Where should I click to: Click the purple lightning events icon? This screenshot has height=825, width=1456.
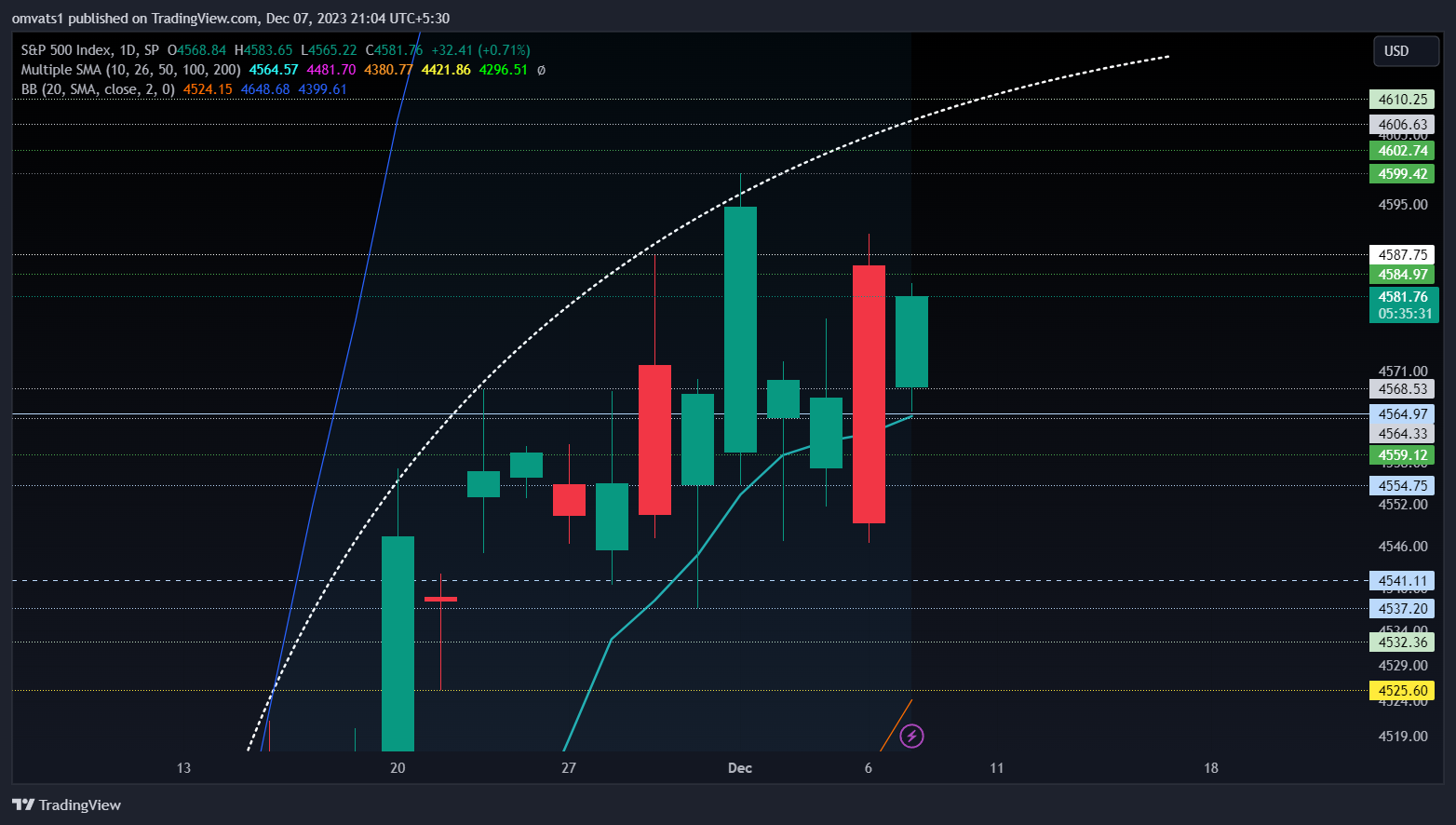click(911, 737)
